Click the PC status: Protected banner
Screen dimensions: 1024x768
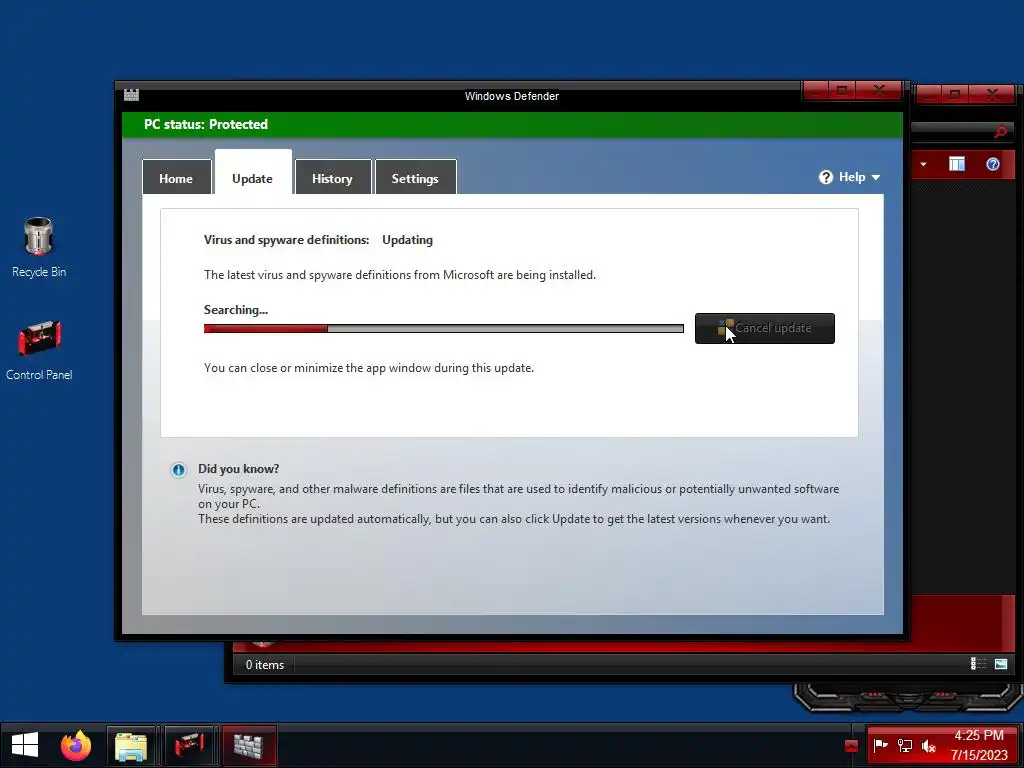coord(512,124)
